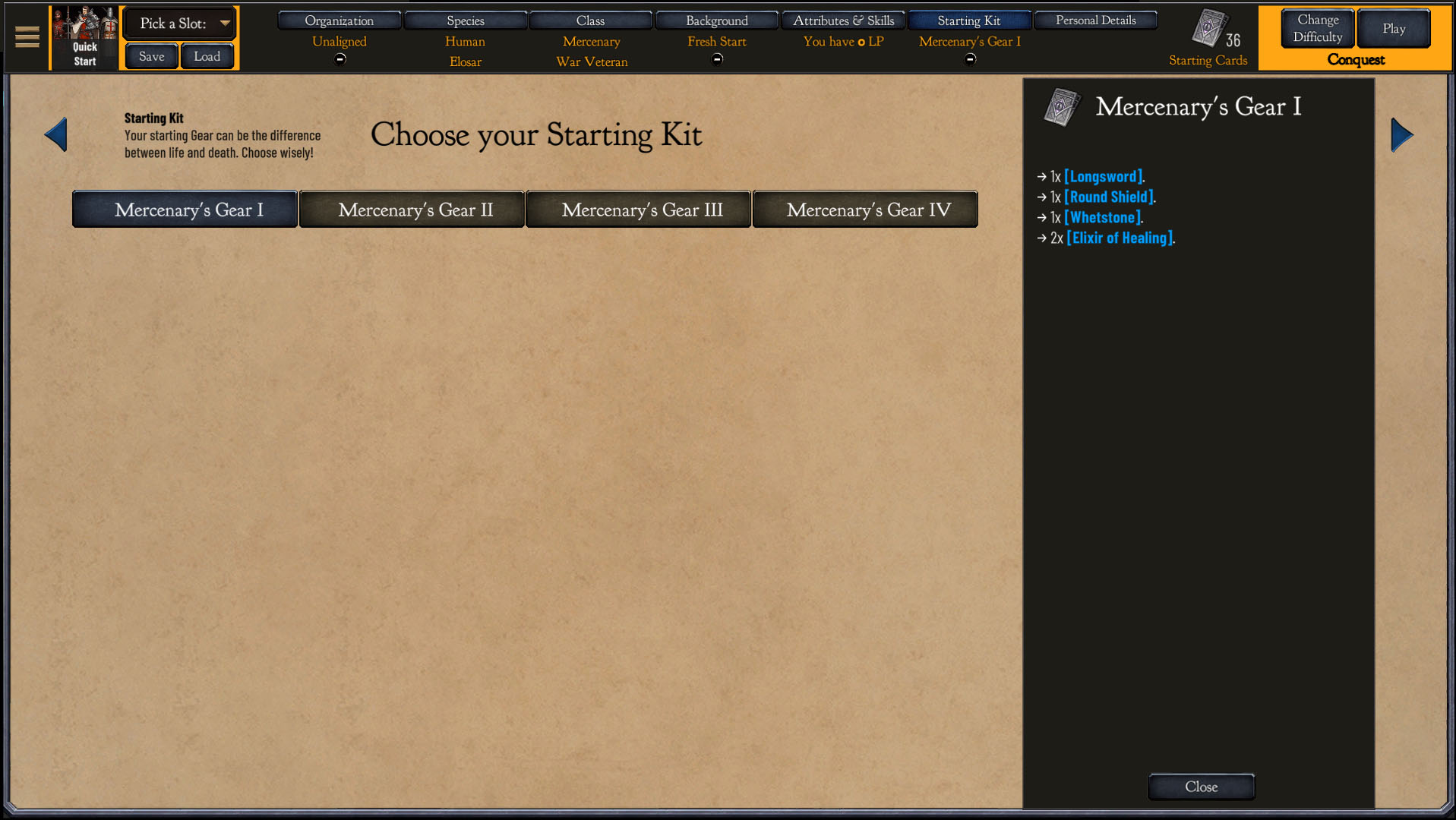
Task: Switch to the Attributes & Skills tab
Action: click(843, 20)
